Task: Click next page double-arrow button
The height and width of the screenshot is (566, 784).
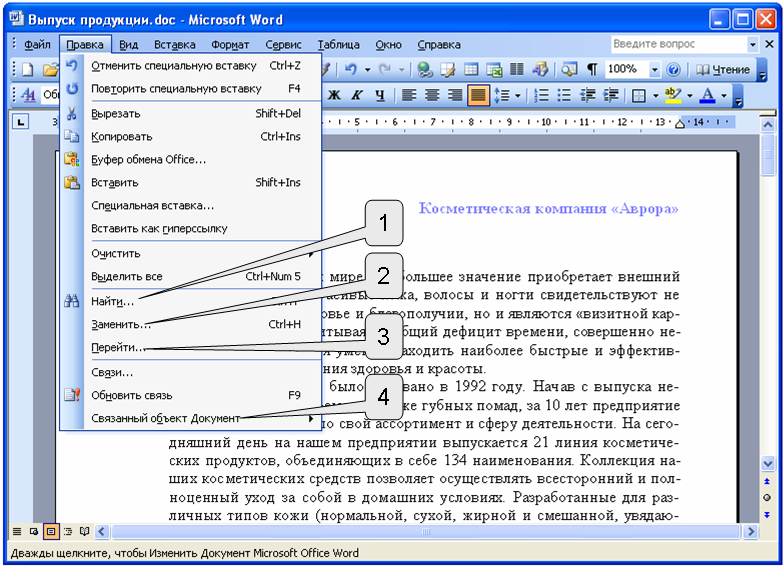Action: click(x=767, y=514)
